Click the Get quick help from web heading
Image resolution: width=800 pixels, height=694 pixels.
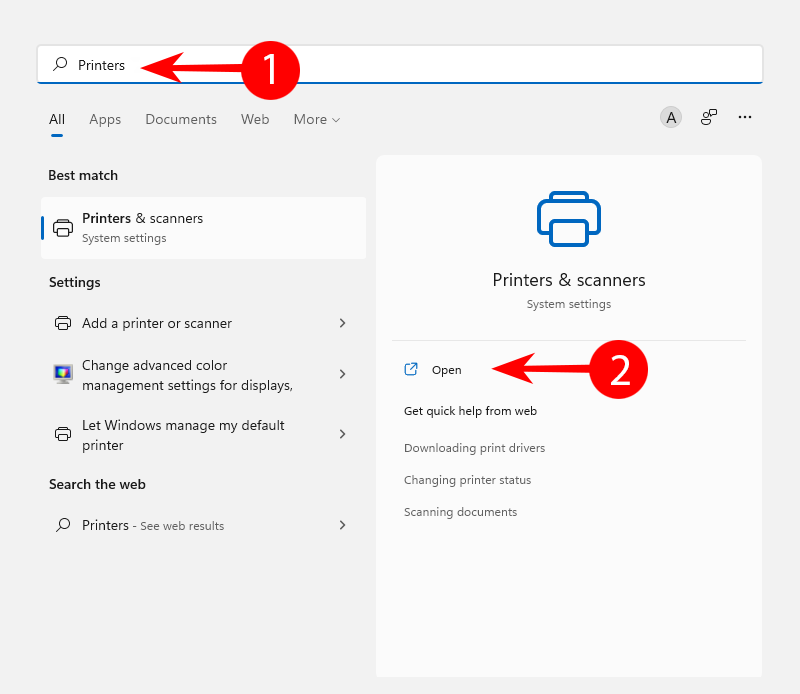(x=470, y=411)
